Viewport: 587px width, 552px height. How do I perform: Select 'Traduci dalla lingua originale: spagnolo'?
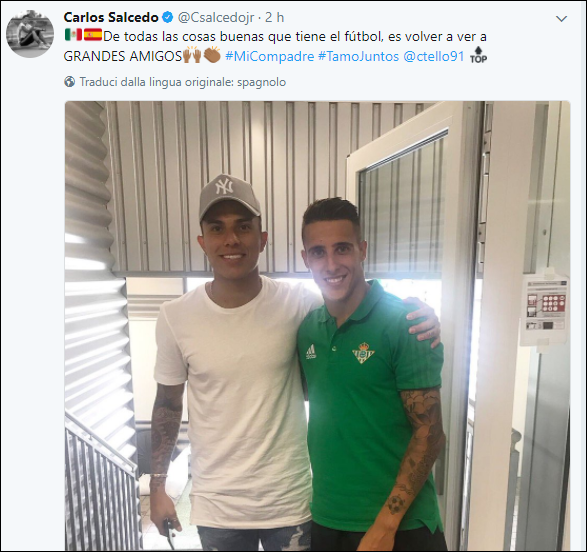pos(183,82)
